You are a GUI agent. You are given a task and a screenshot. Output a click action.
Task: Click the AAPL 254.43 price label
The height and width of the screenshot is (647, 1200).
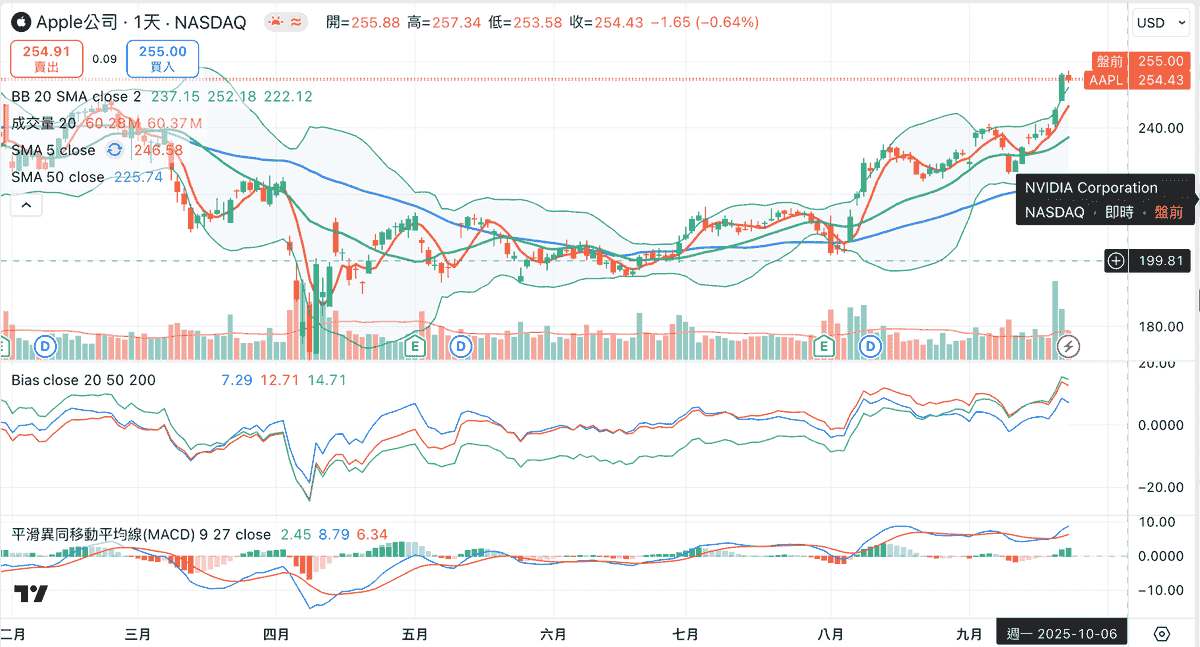point(1137,80)
